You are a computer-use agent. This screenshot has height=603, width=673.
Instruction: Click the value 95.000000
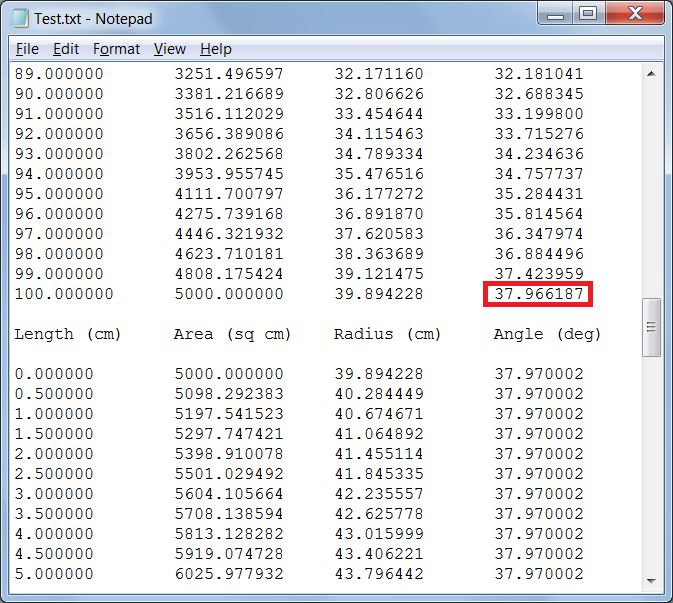point(59,194)
